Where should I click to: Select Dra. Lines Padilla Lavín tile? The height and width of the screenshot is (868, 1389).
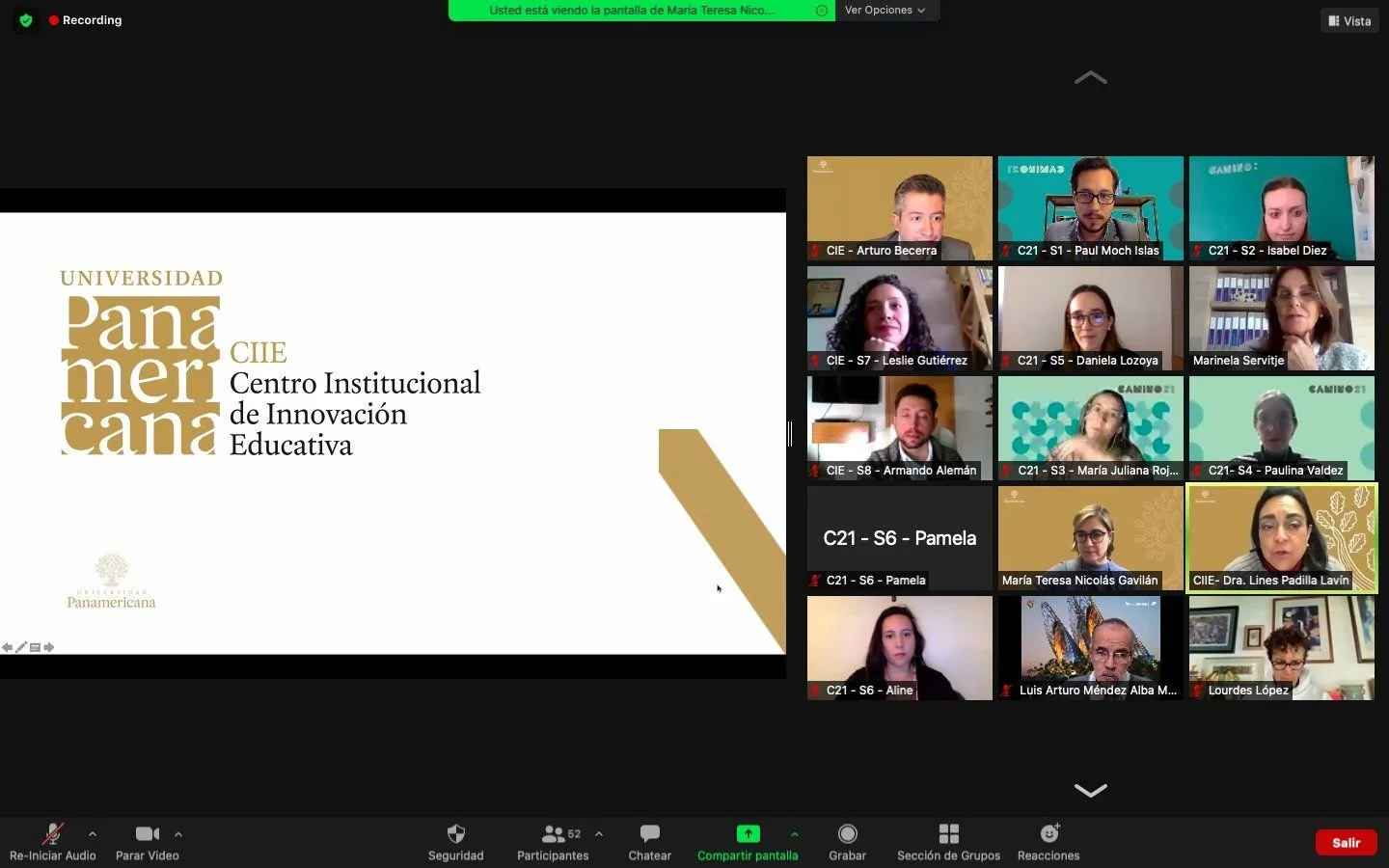coord(1282,538)
